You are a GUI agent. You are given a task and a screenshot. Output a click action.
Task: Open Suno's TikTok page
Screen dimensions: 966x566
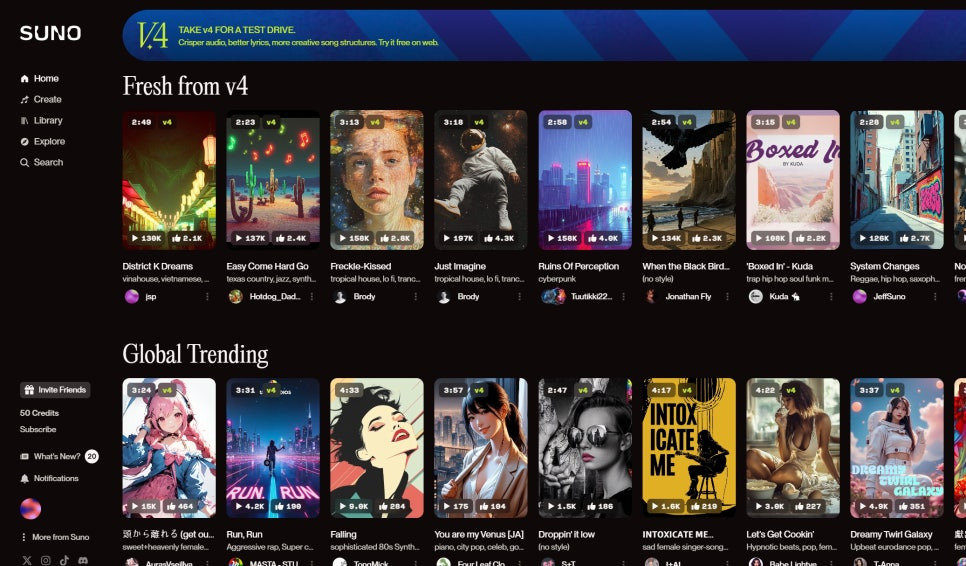pos(64,560)
